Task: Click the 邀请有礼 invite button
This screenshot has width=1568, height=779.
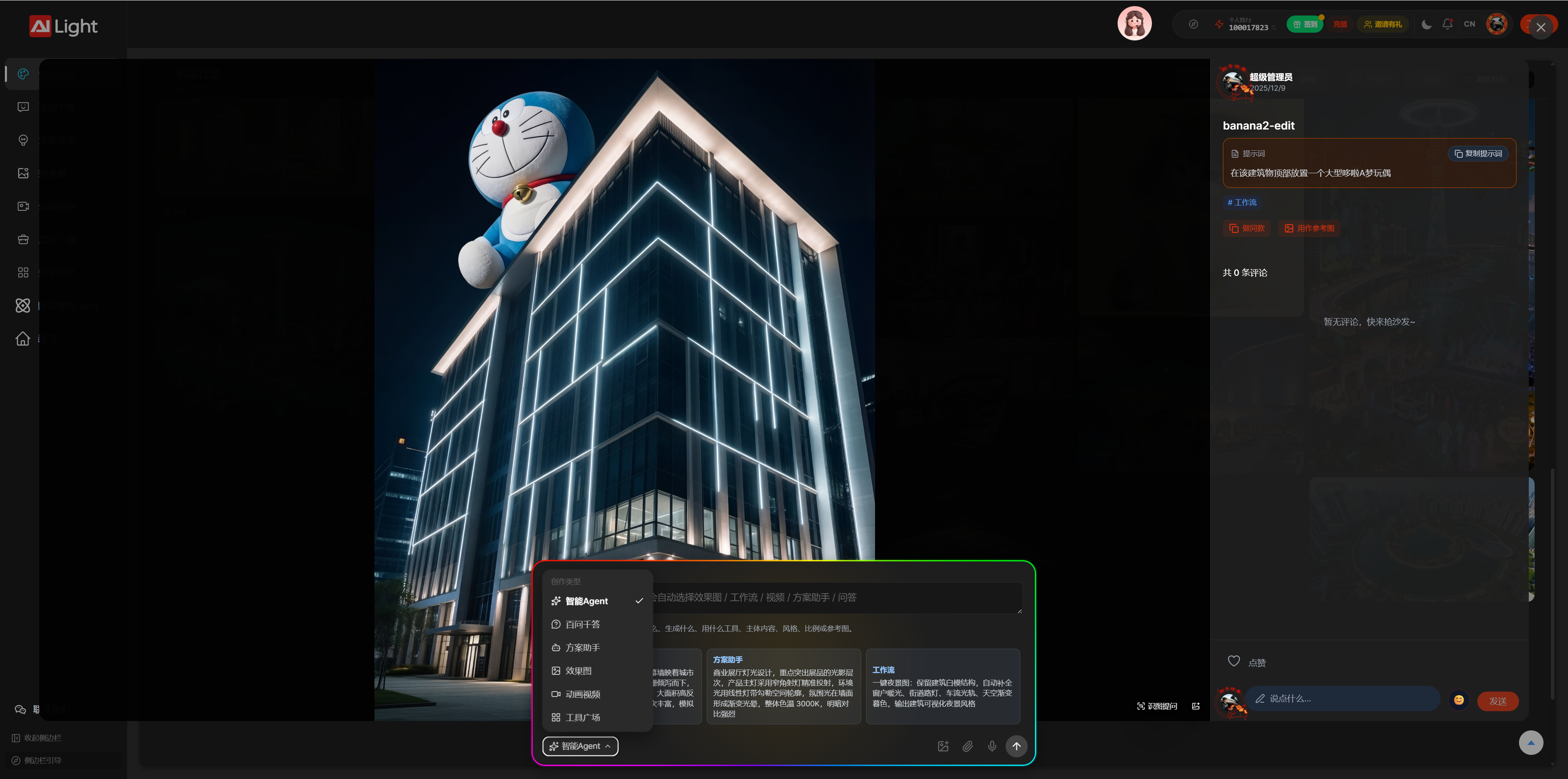Action: pyautogui.click(x=1382, y=25)
